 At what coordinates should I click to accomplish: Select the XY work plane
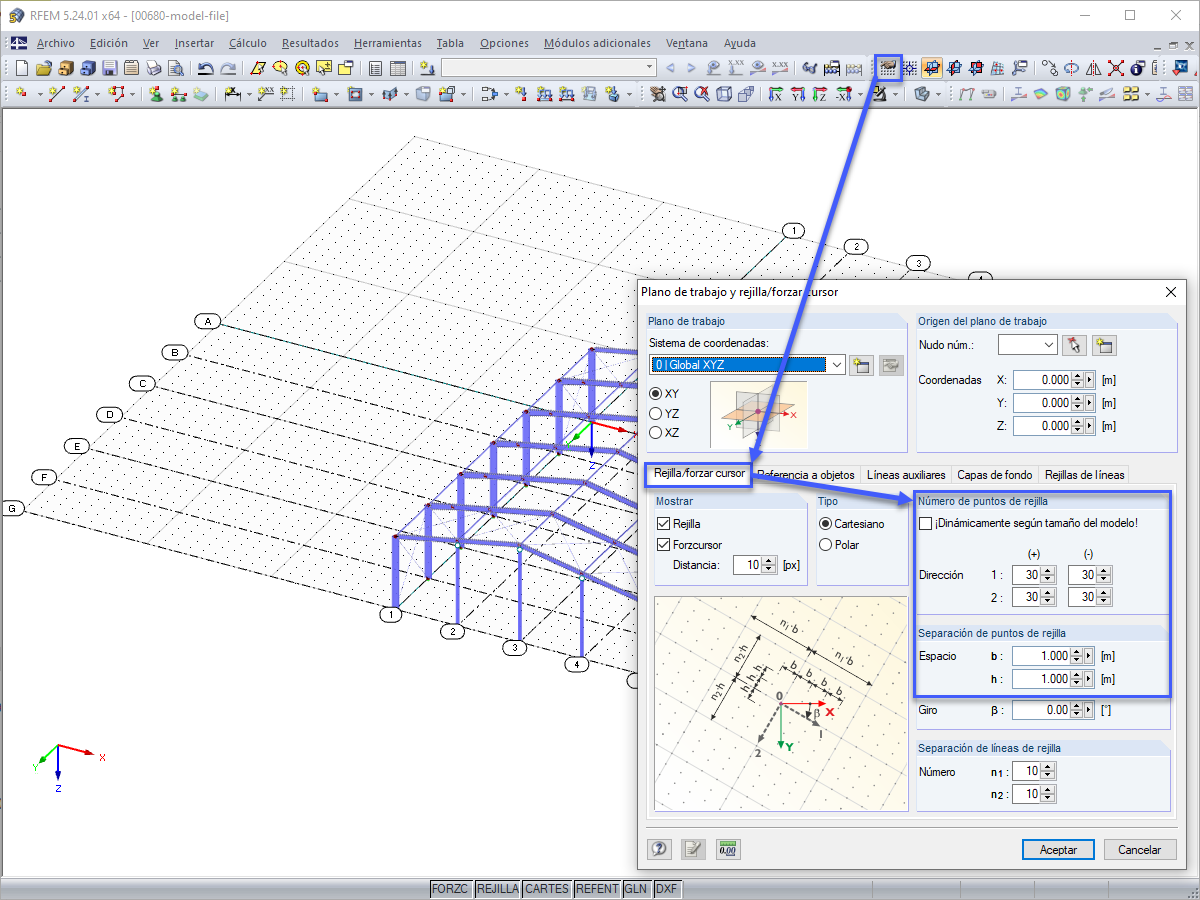[656, 394]
